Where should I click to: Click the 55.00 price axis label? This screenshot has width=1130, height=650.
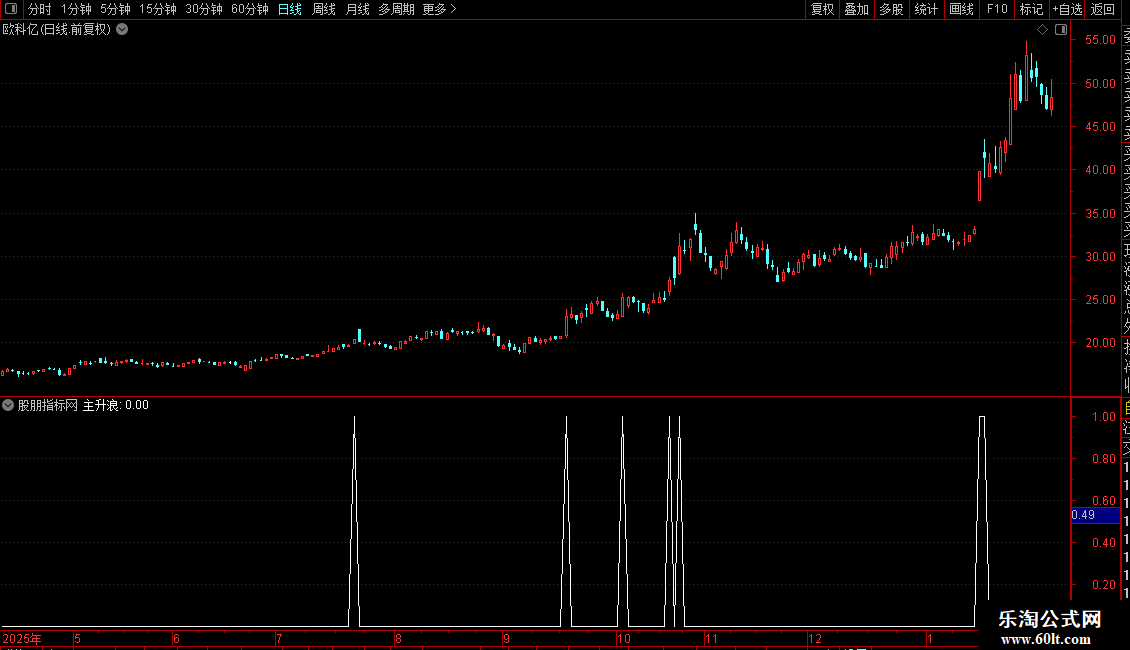tap(1100, 40)
